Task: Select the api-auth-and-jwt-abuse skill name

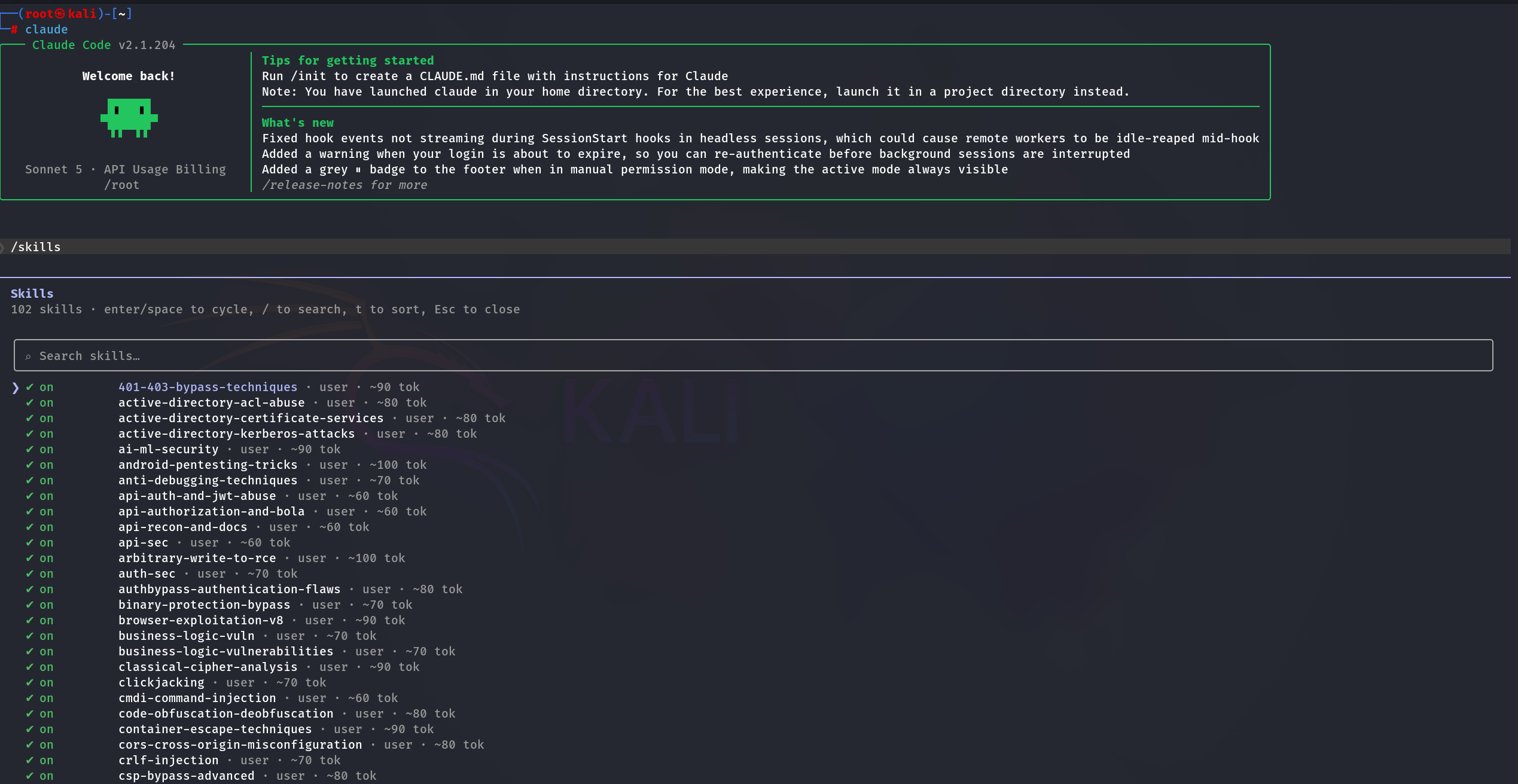Action: 197,496
